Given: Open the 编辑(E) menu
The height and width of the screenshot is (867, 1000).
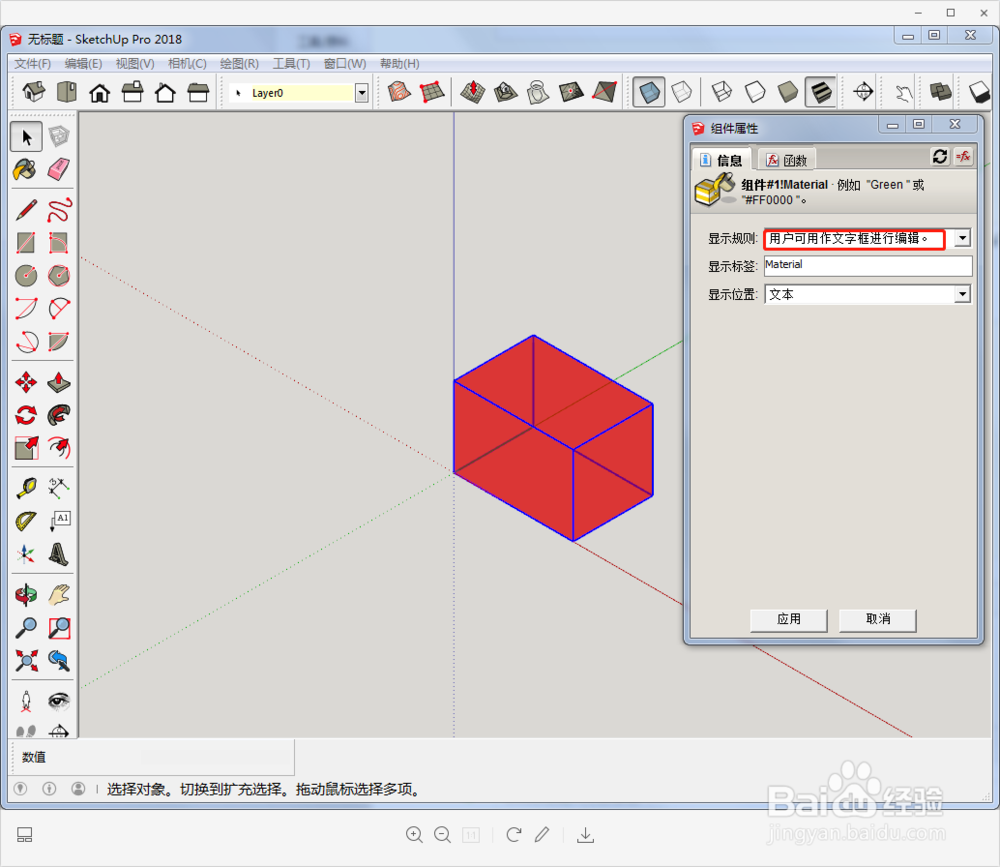Looking at the screenshot, I should pyautogui.click(x=84, y=64).
